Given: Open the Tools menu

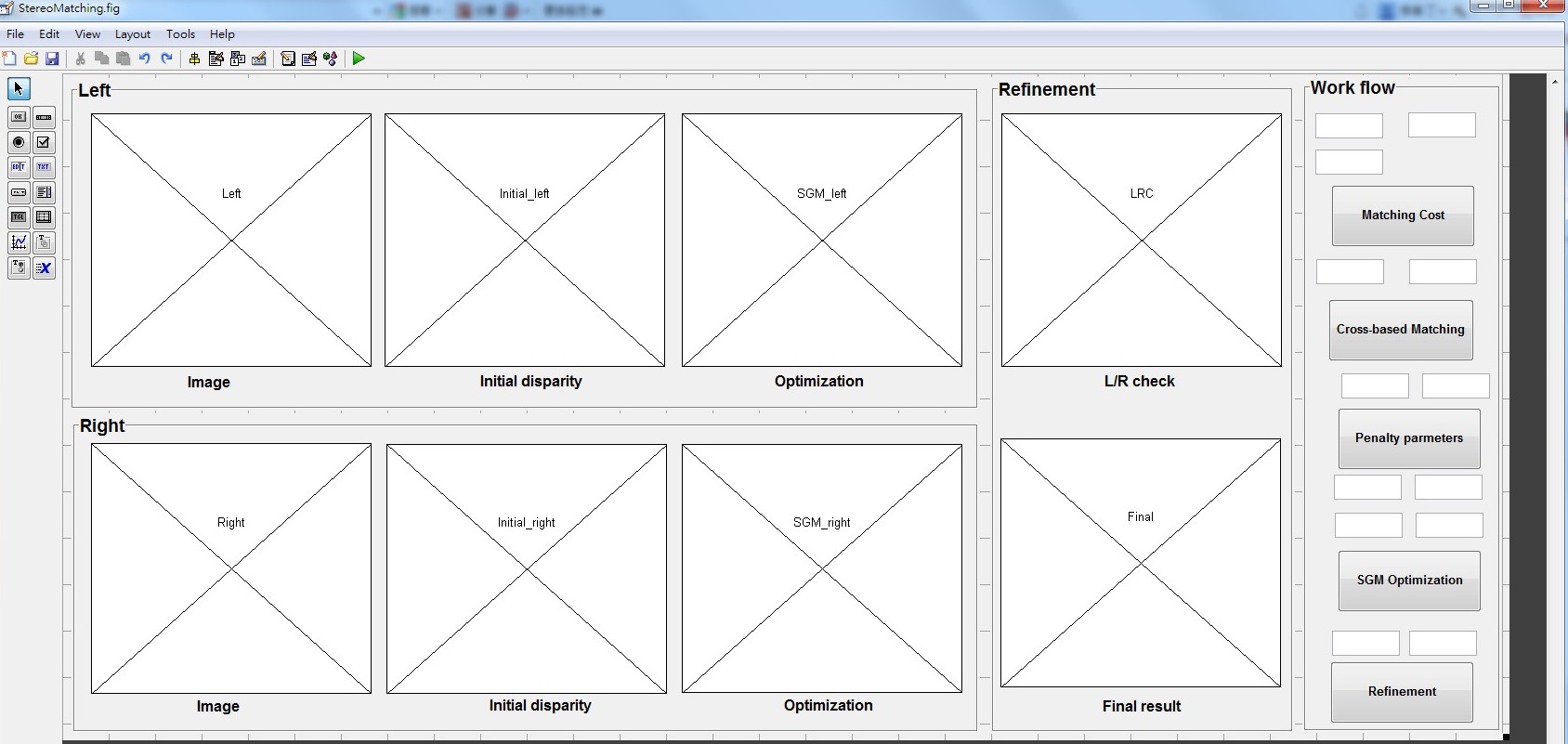Looking at the screenshot, I should pyautogui.click(x=181, y=33).
